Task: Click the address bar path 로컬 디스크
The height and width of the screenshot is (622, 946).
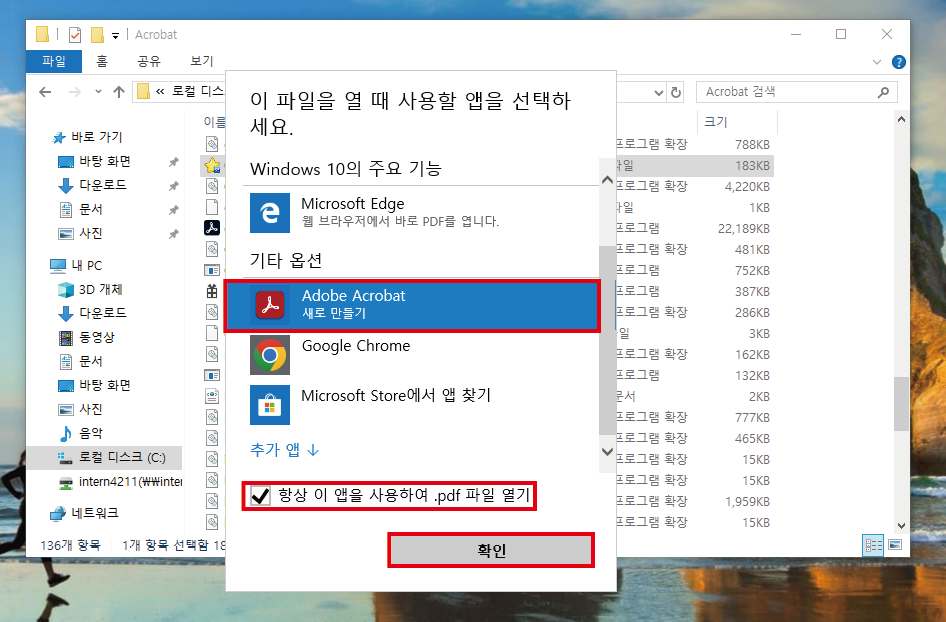Action: pos(197,92)
